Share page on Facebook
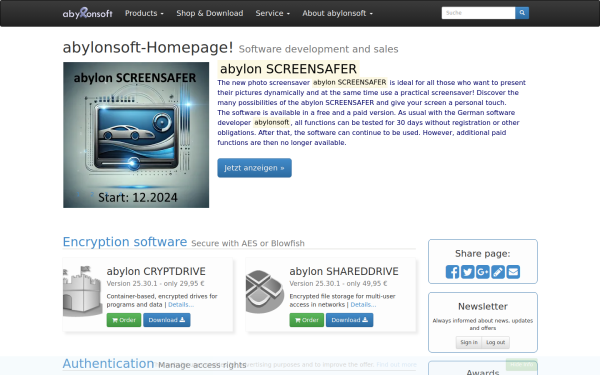This screenshot has height=375, width=600. (x=452, y=272)
